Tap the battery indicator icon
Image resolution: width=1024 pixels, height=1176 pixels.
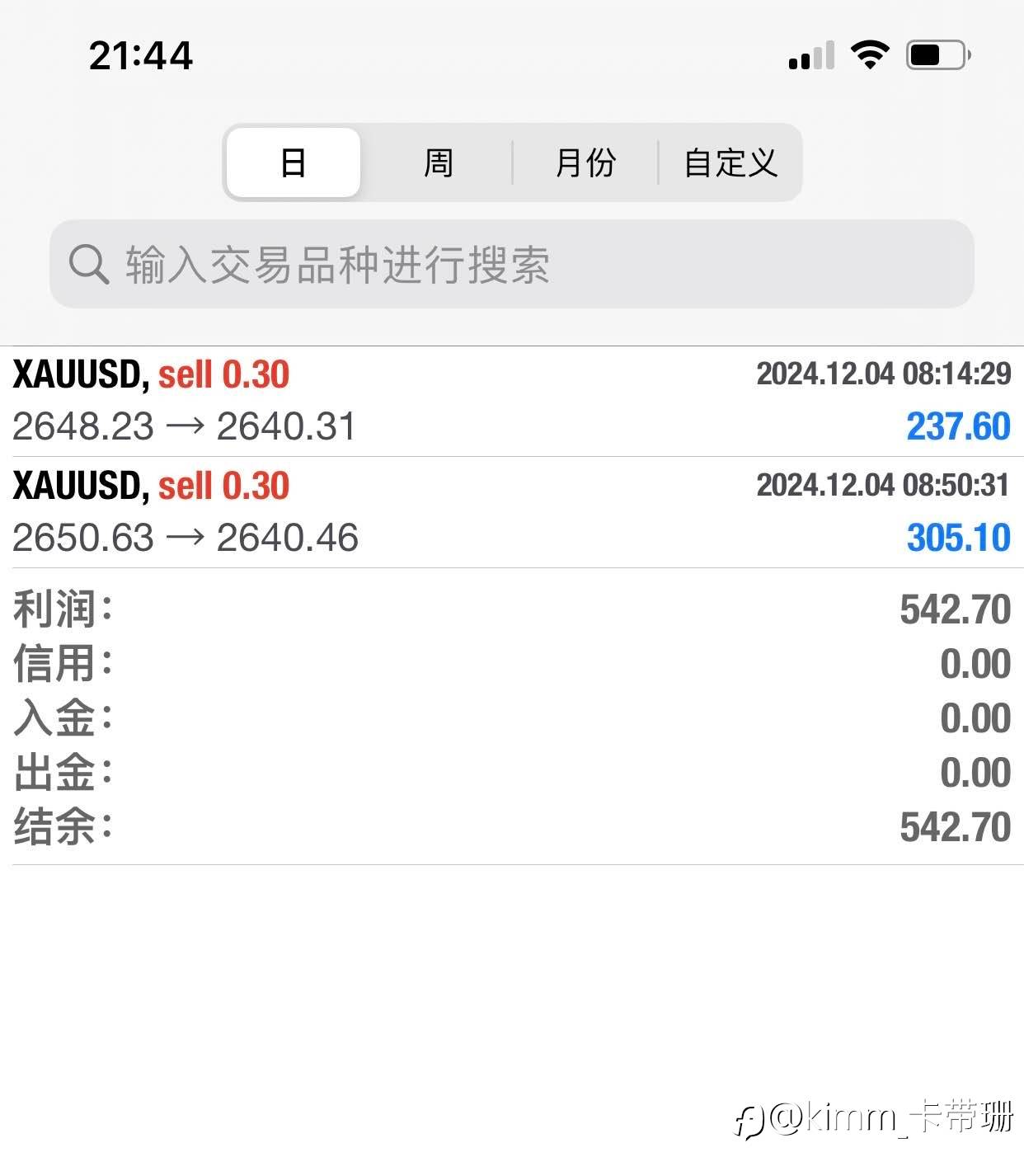pyautogui.click(x=937, y=55)
